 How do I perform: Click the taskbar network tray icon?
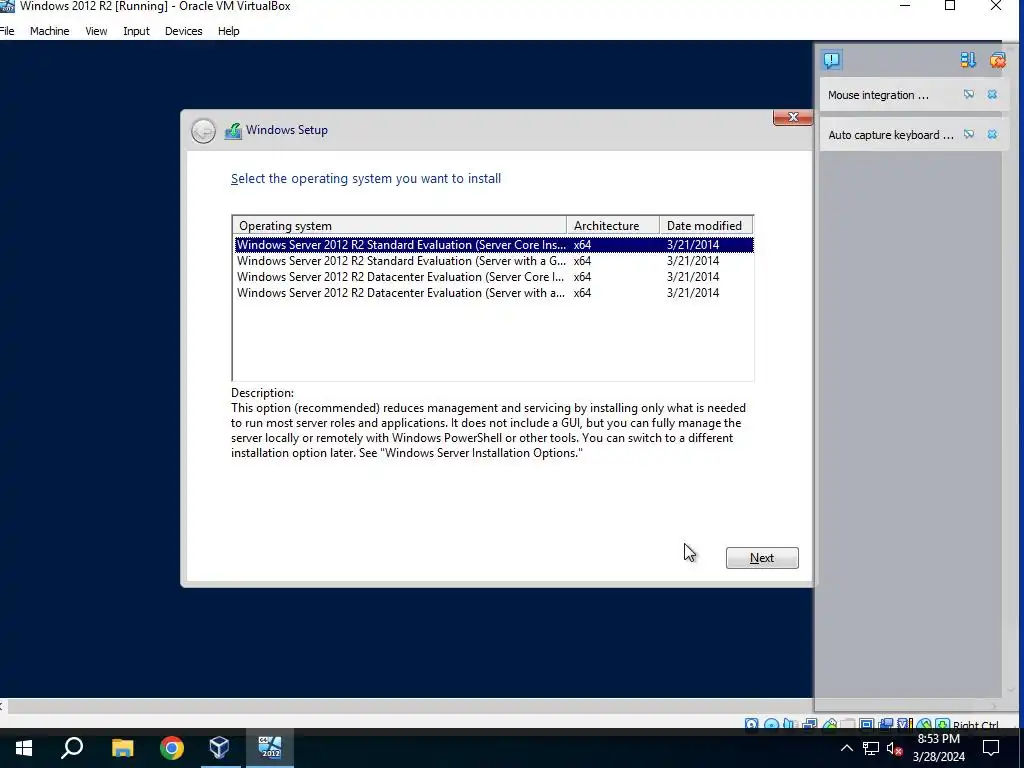pyautogui.click(x=871, y=748)
